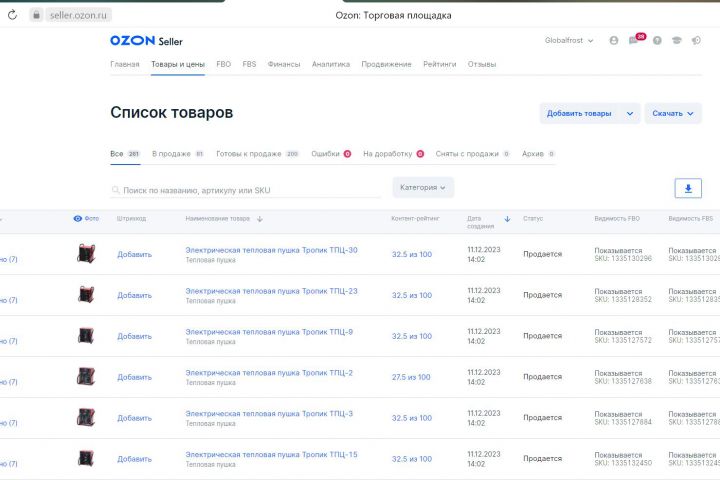This screenshot has width=720, height=480.
Task: Switch to the Сняты с продажи tab
Action: 472,154
